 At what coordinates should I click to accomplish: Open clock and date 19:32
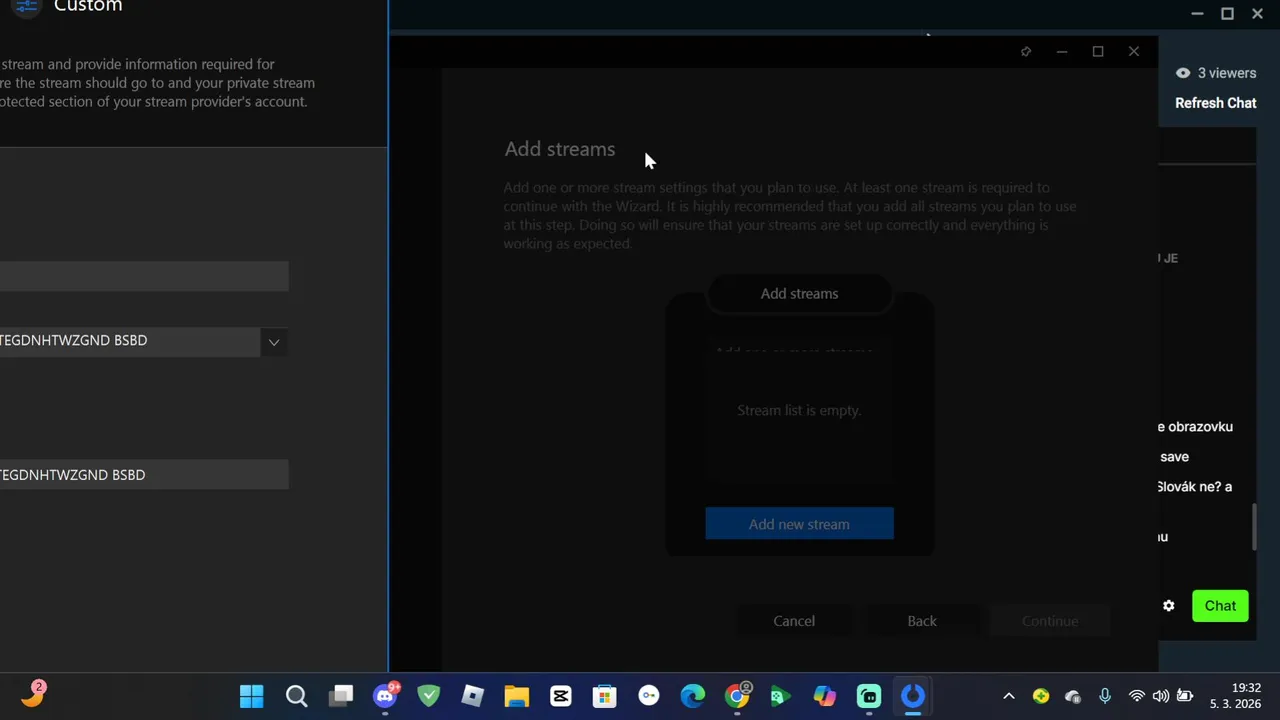(1236, 696)
